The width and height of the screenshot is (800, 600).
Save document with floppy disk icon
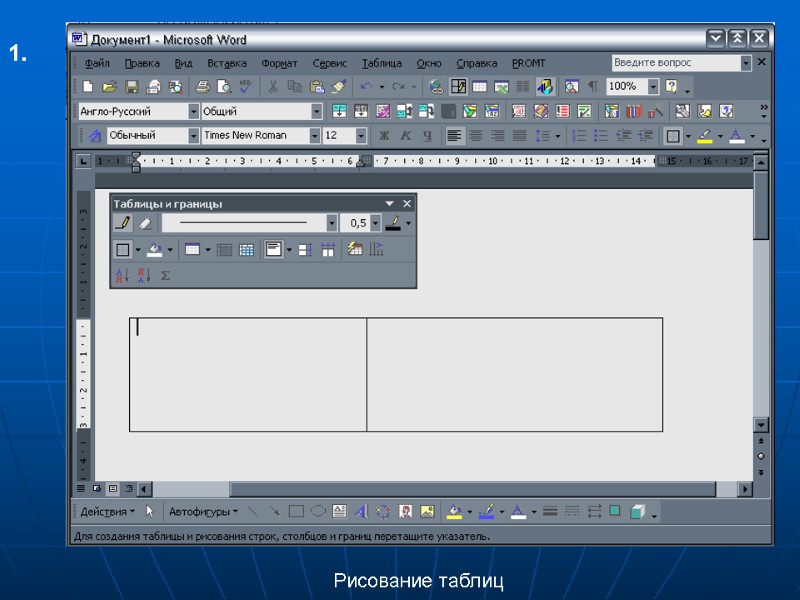(132, 87)
